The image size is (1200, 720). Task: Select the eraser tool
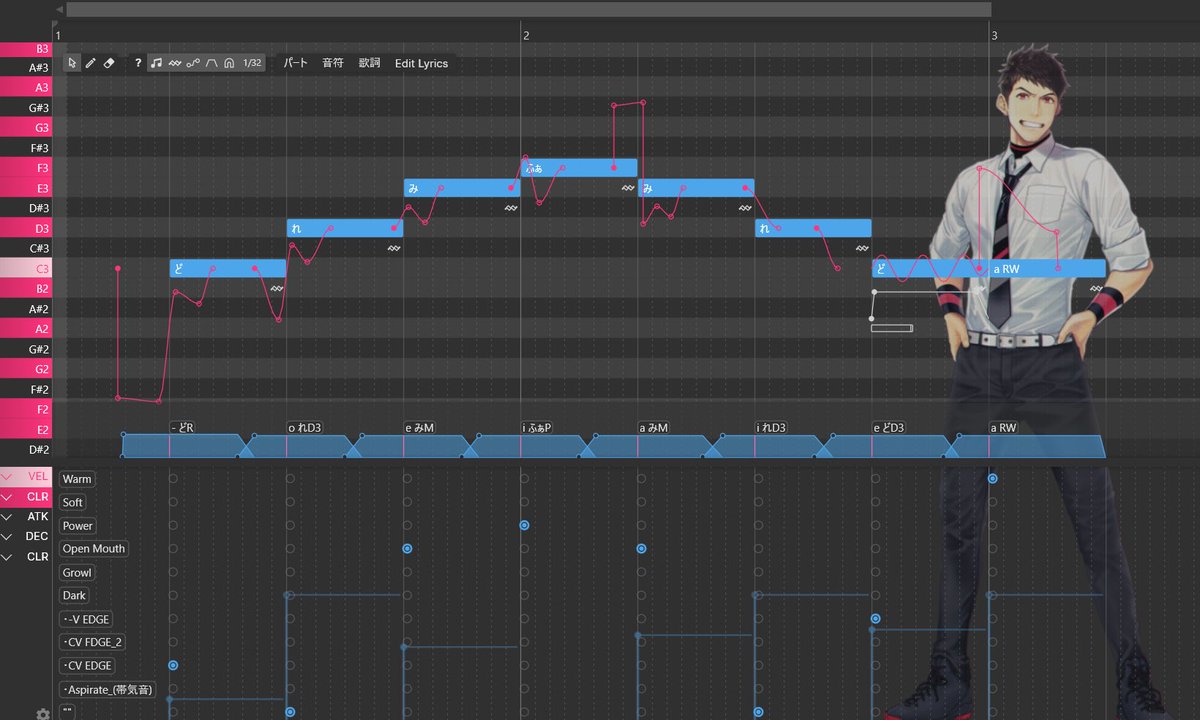pyautogui.click(x=109, y=63)
